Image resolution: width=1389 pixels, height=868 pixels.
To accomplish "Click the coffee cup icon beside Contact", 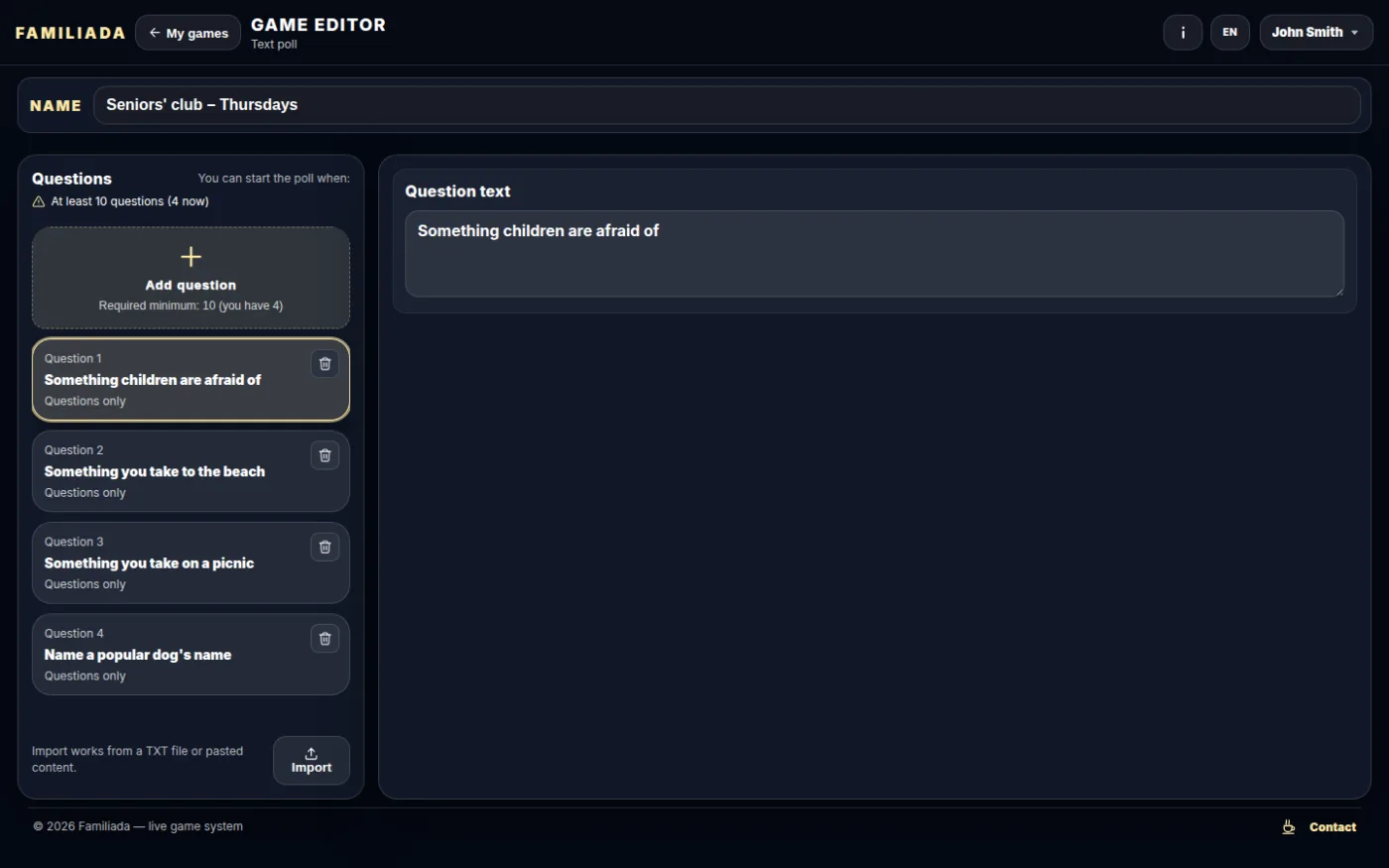I will (1288, 827).
